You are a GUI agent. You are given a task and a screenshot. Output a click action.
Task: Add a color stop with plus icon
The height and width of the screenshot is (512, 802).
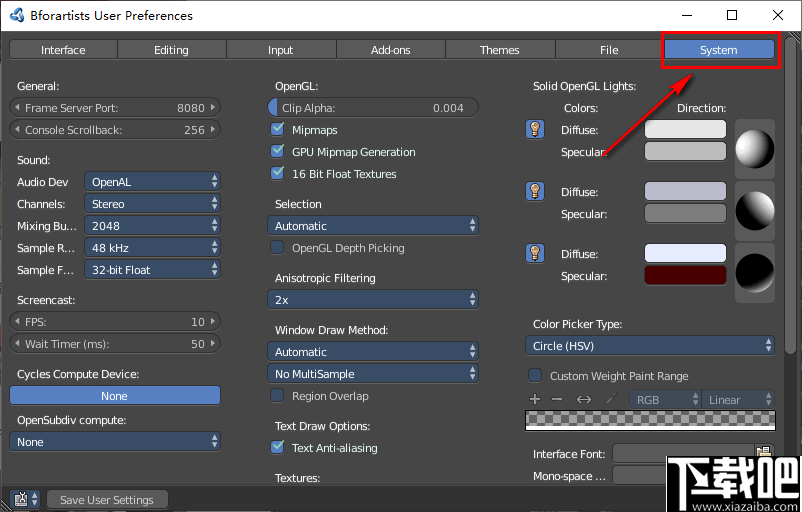click(535, 400)
